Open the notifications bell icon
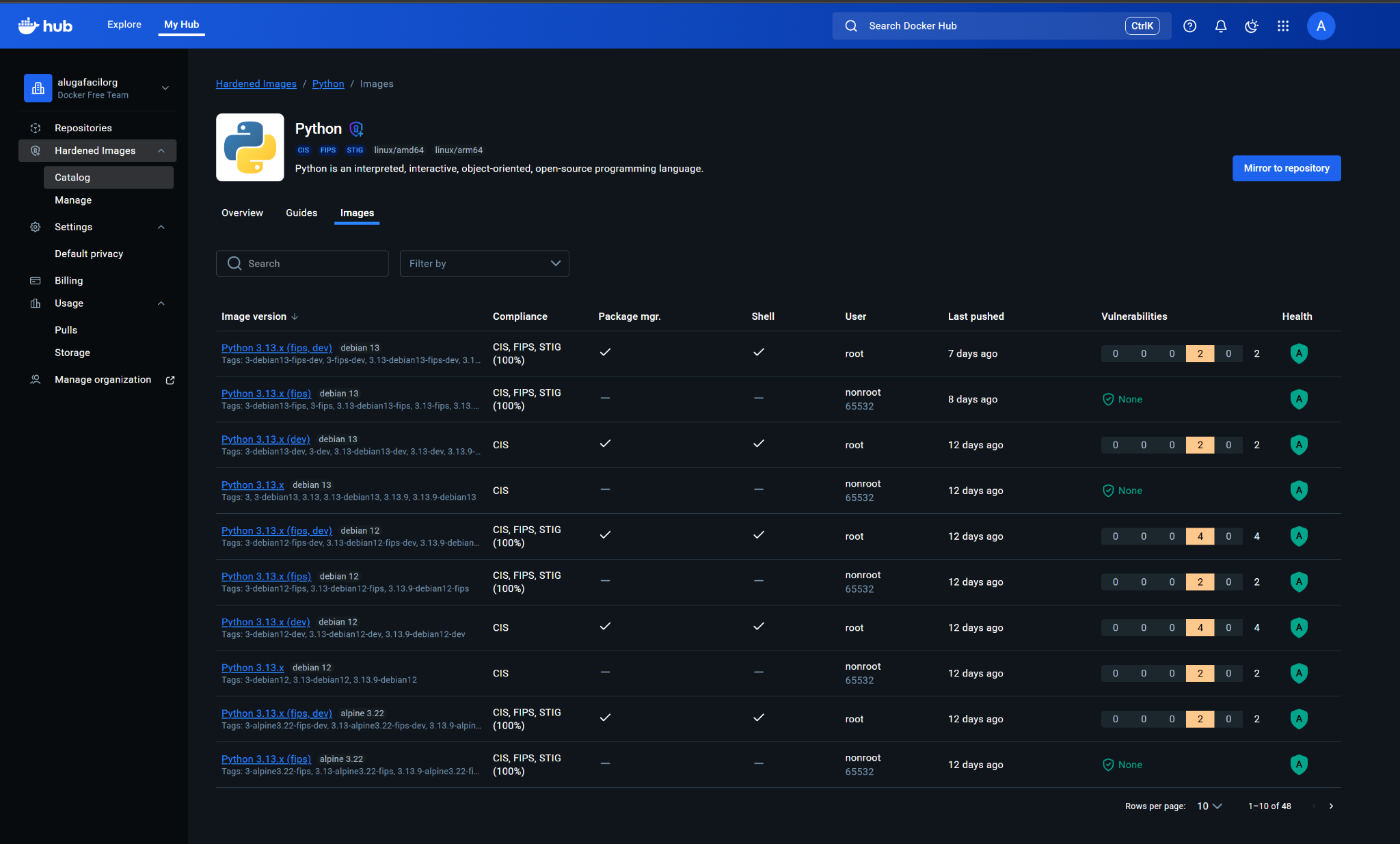Viewport: 1400px width, 844px height. [x=1221, y=25]
